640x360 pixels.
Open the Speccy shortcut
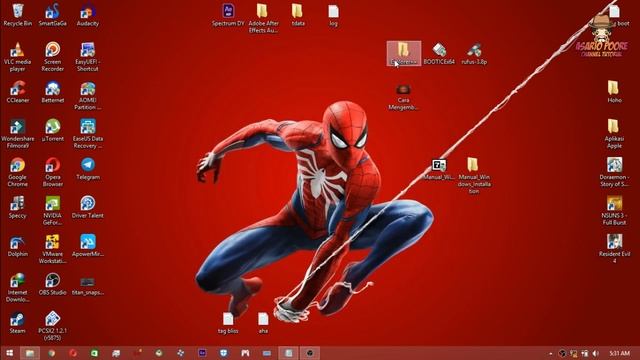pyautogui.click(x=18, y=207)
